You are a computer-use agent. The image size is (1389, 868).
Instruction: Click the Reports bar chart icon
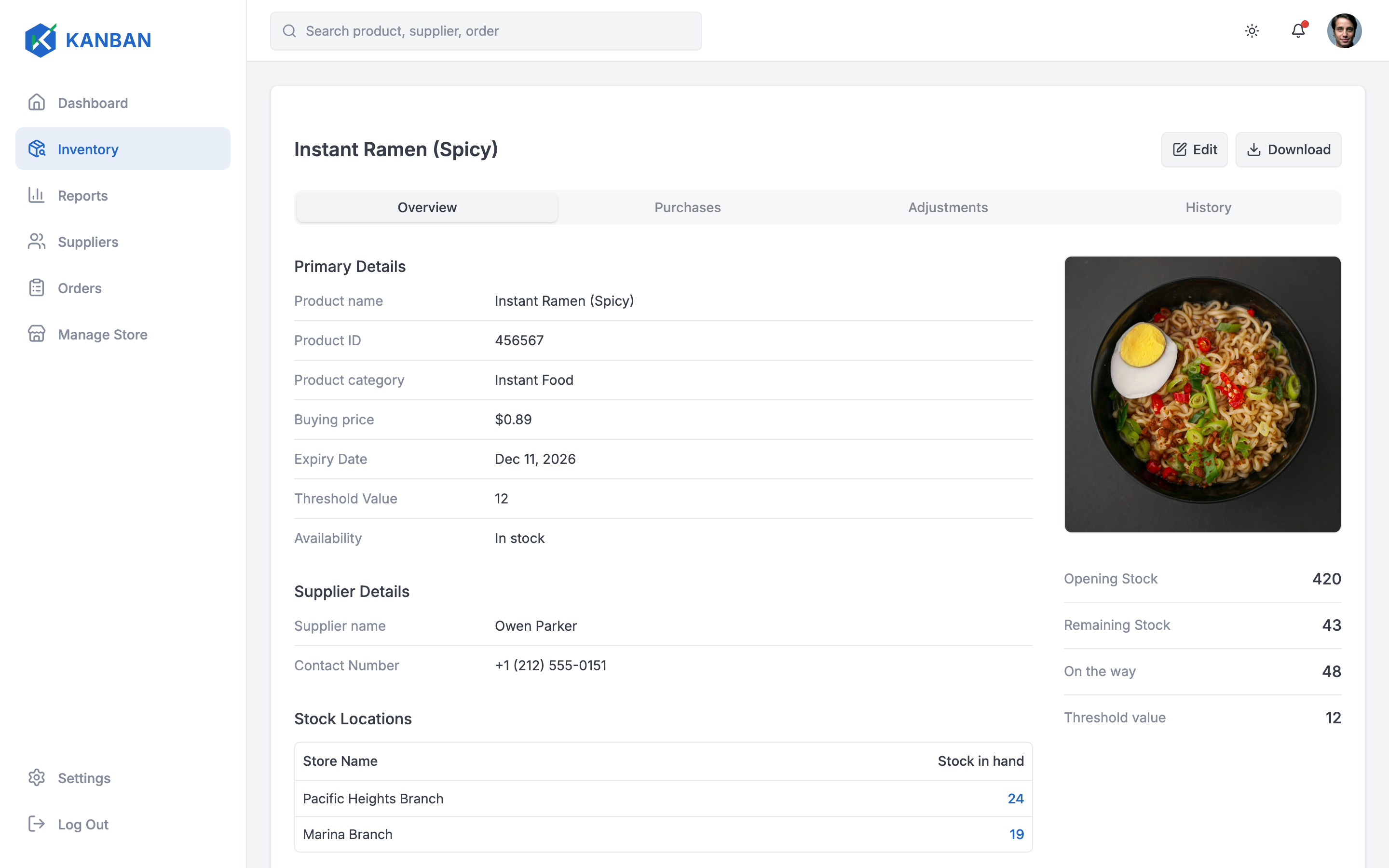pyautogui.click(x=37, y=195)
